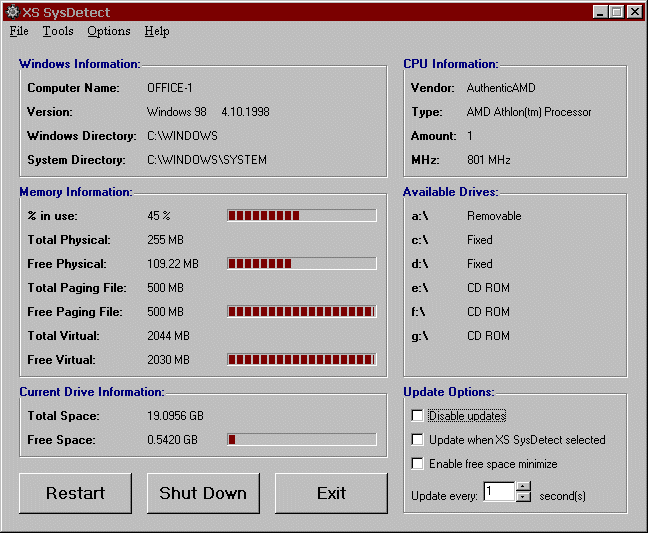Click Free Space value 0.5420 GB

(172, 440)
